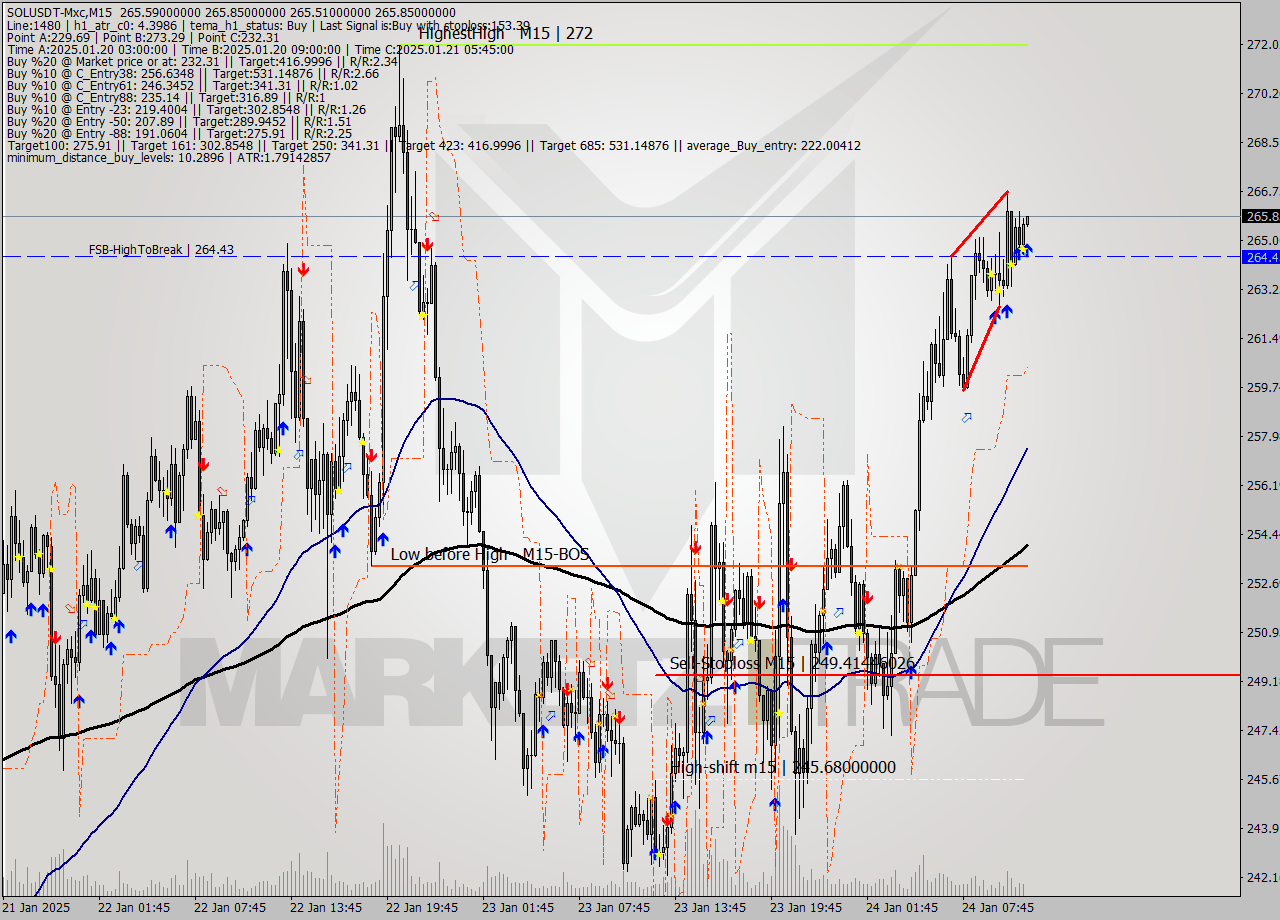
Task: Click the 23 Jan 07:45 time label
Action: [x=614, y=907]
